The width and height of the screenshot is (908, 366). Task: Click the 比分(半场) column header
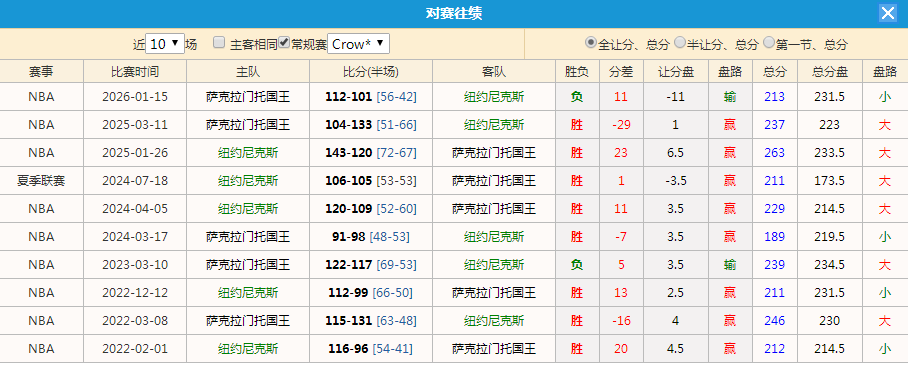pos(371,72)
